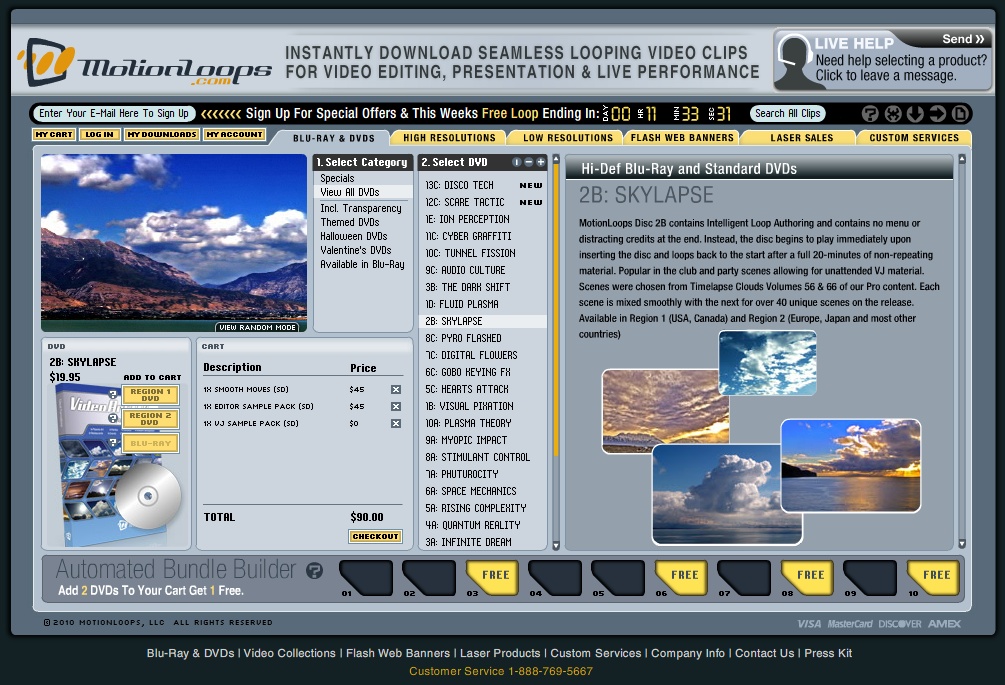Open the Blu-Ray & DVDs tab
The width and height of the screenshot is (1005, 685).
333,138
